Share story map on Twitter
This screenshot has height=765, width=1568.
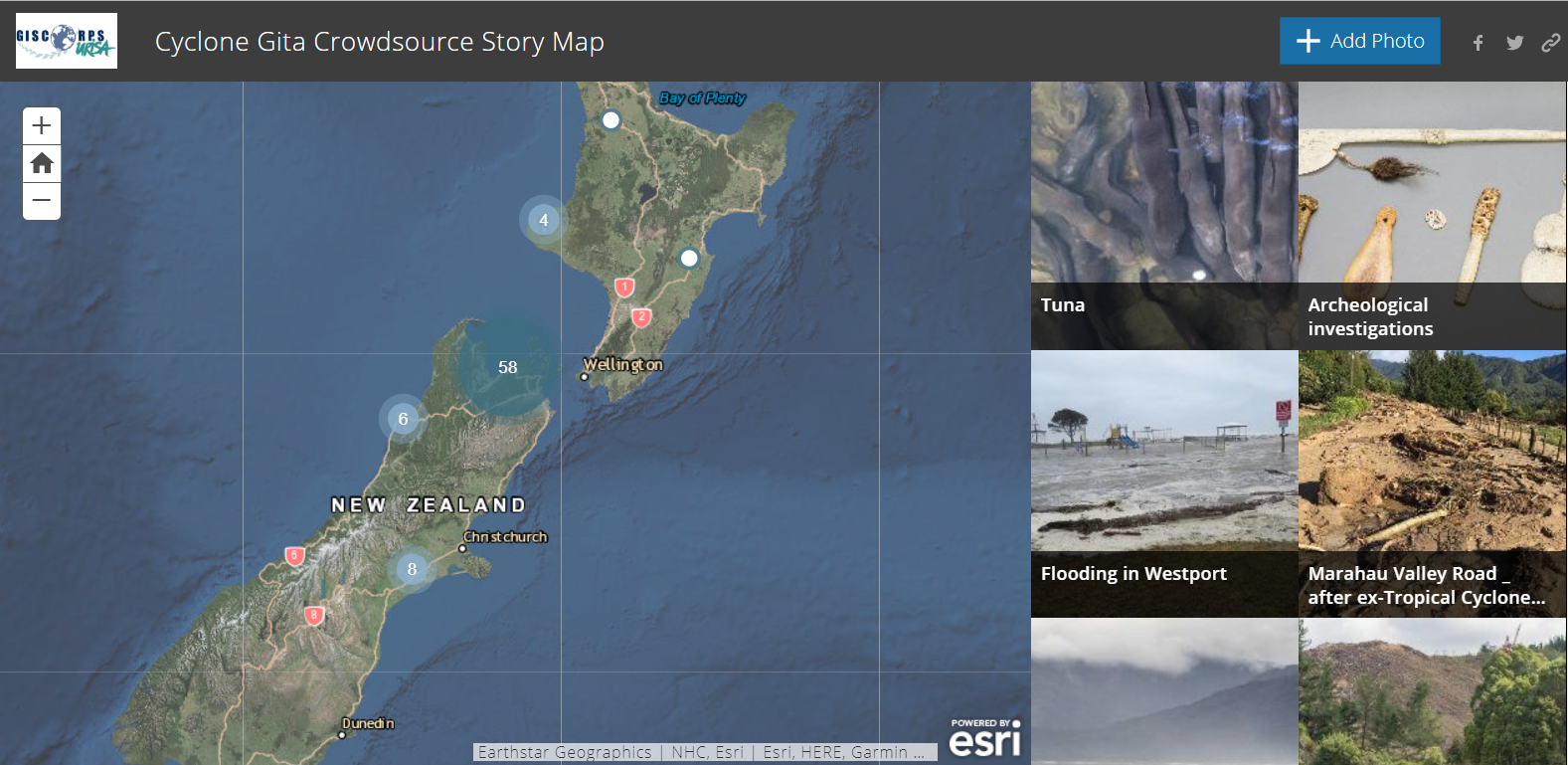pos(1514,43)
